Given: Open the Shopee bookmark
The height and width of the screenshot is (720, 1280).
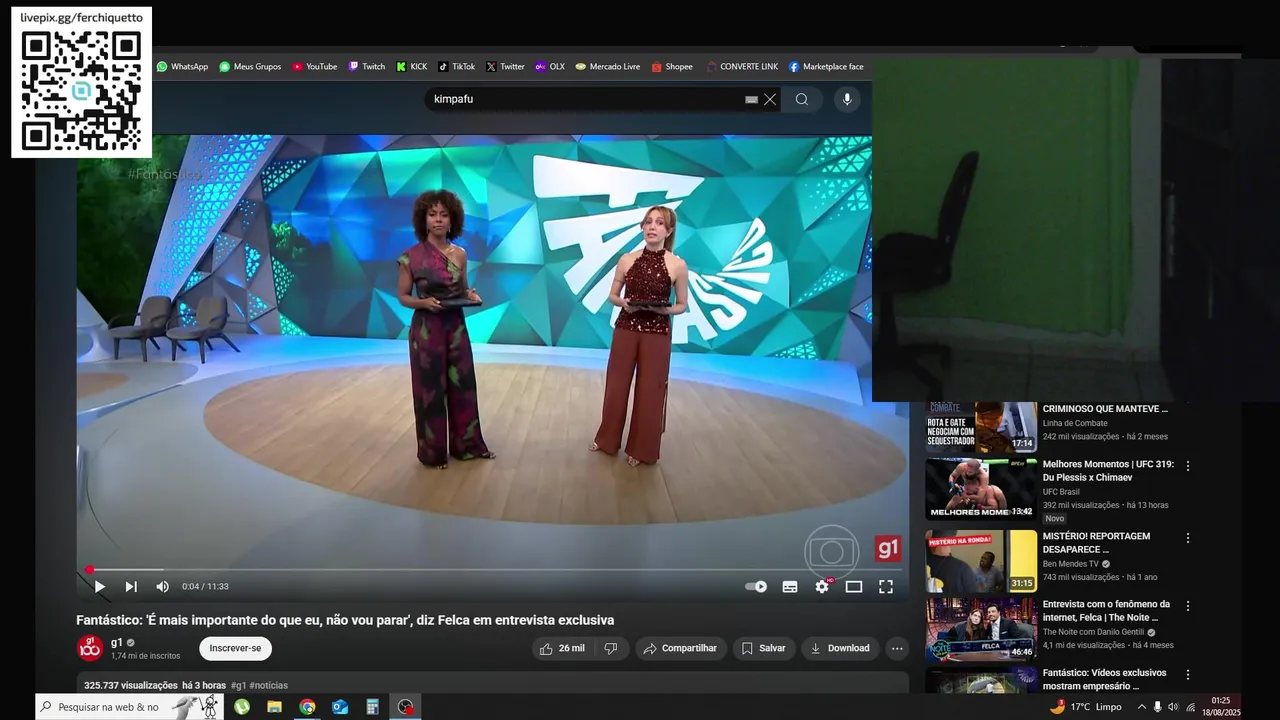Looking at the screenshot, I should (x=672, y=67).
